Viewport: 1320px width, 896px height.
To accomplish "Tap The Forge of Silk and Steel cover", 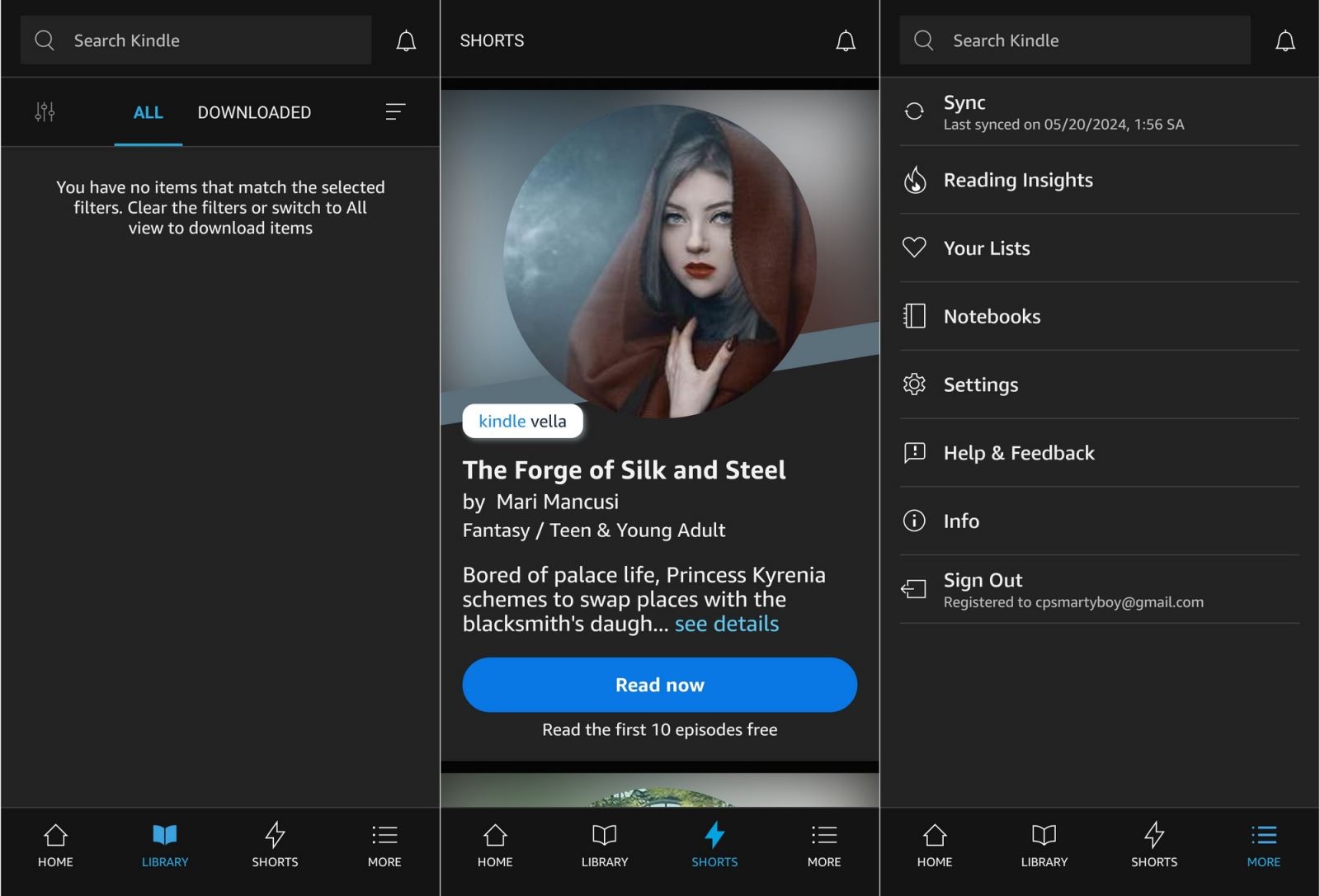I will [x=660, y=261].
